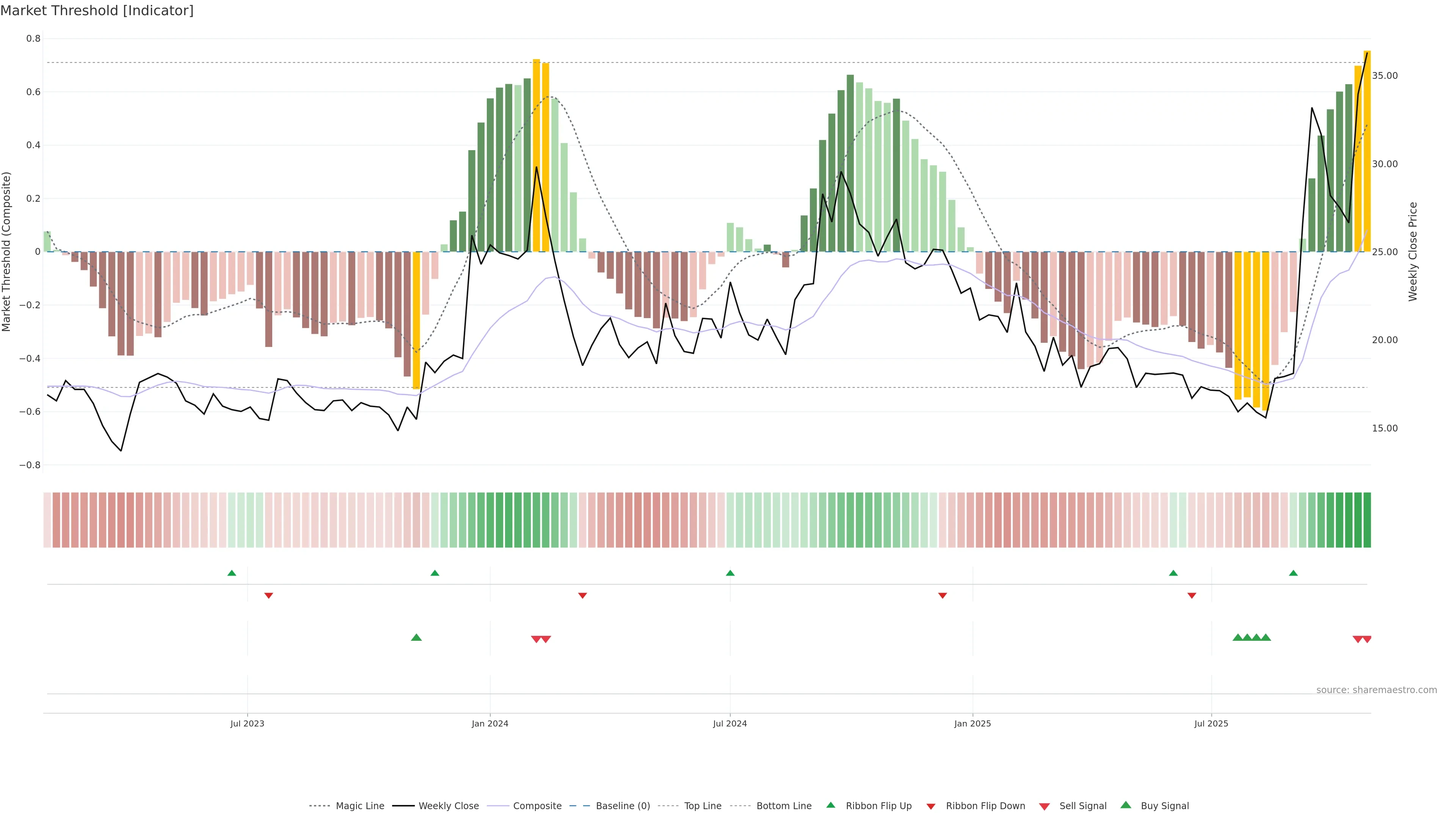The width and height of the screenshot is (1456, 819).
Task: Click the red ribbon flip down marker right of Jul 2023
Action: (x=268, y=596)
